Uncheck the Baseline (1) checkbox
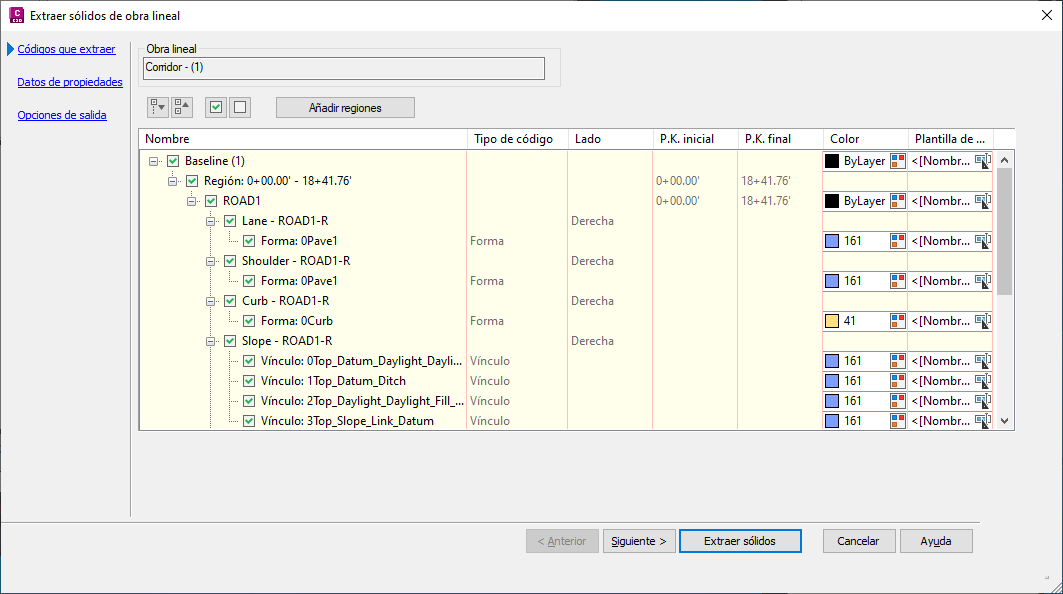 [173, 161]
